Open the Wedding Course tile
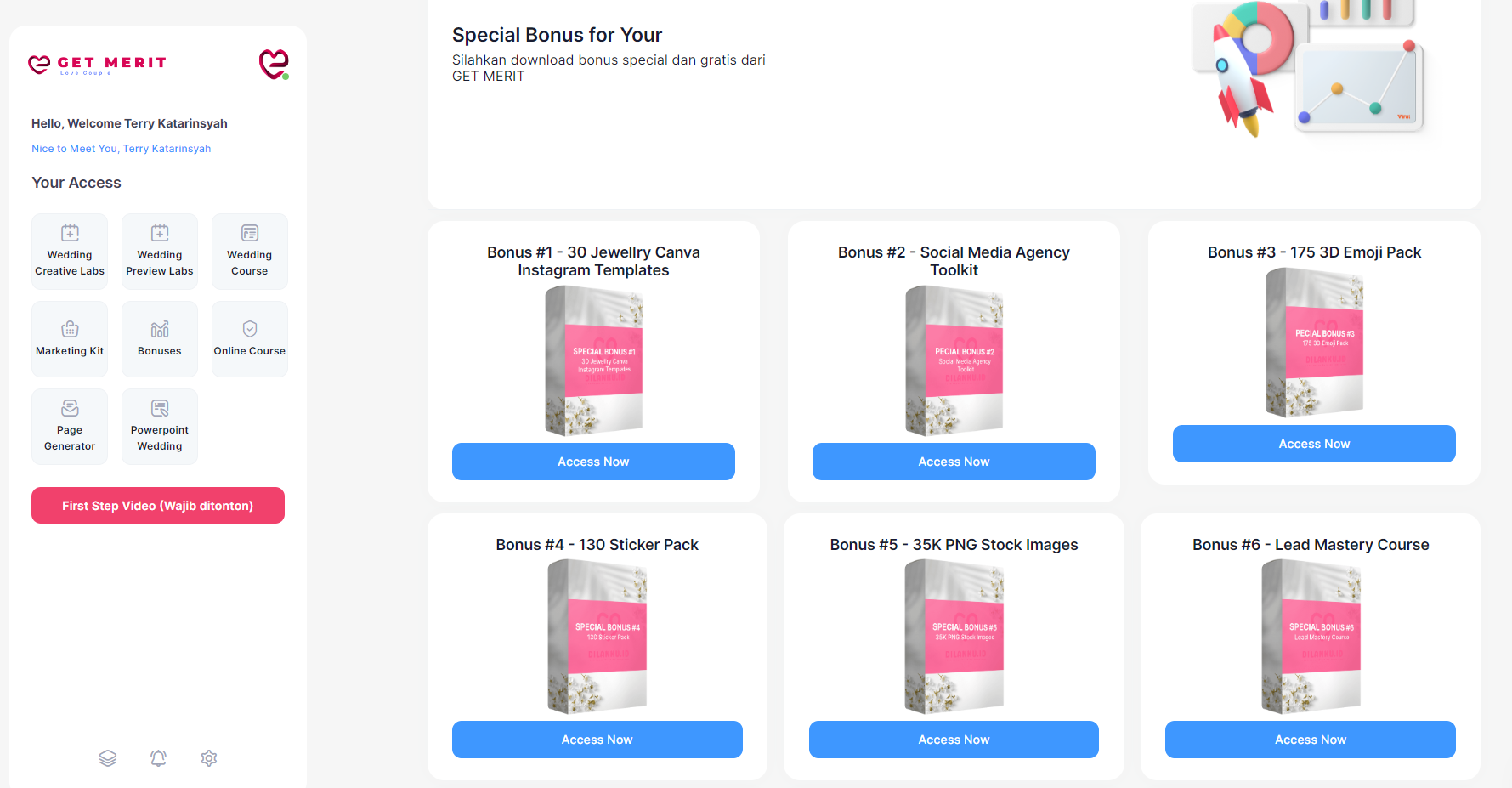This screenshot has width=1512, height=788. click(x=250, y=252)
